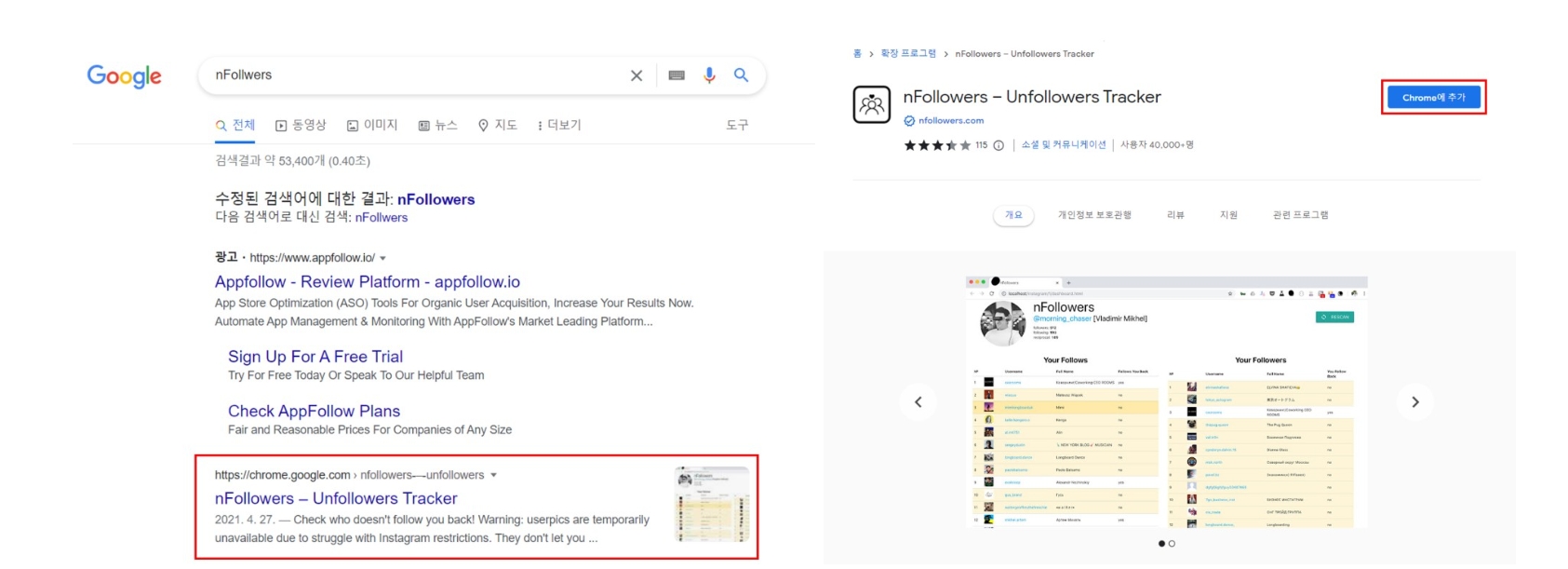Switch to the 뉴스 search tab

point(437,125)
